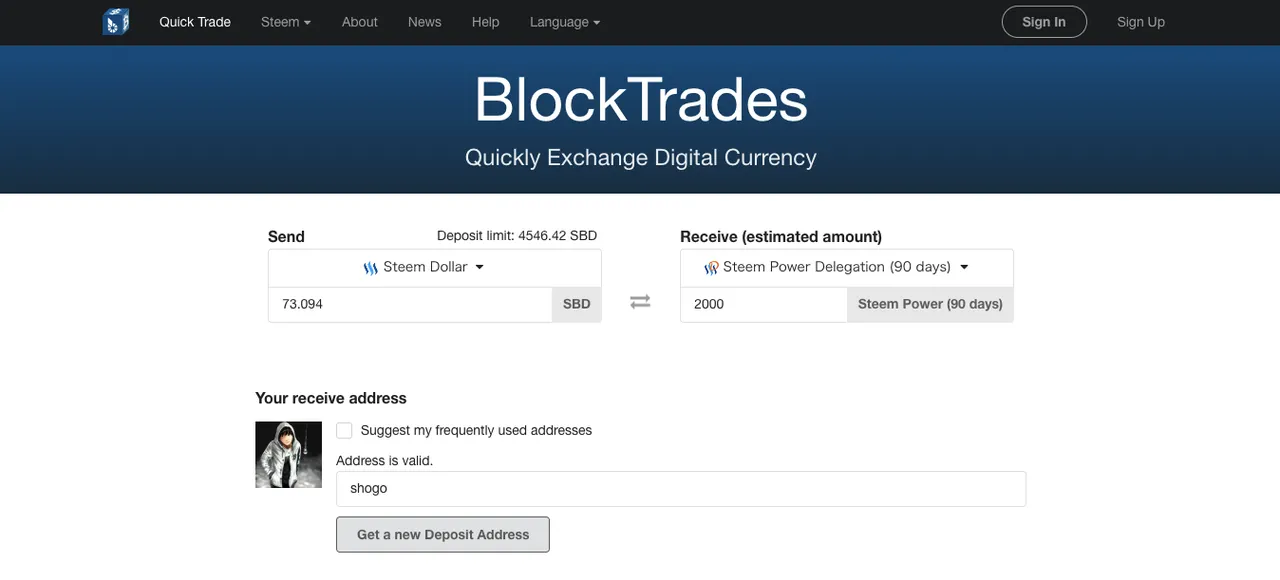Click the Your receive address heading
1280x580 pixels.
331,398
